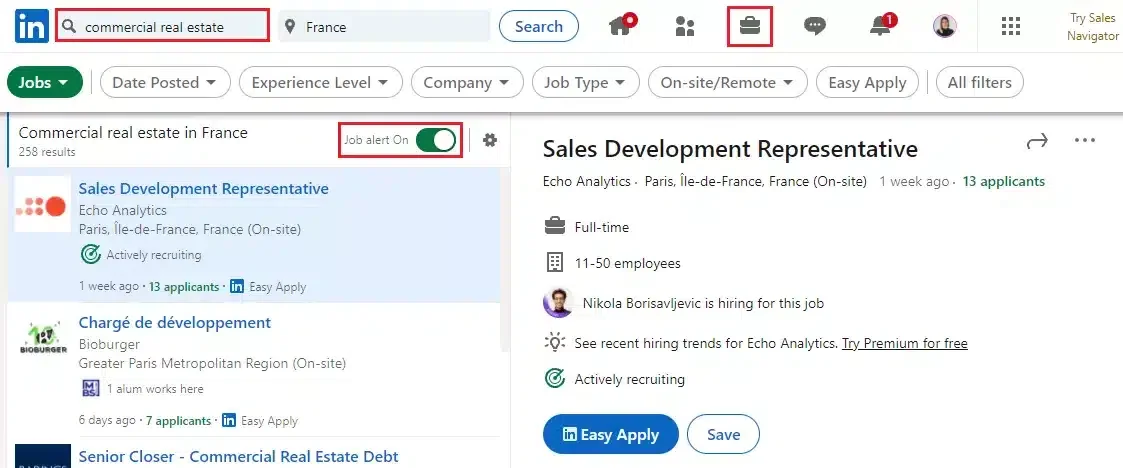Expand the Date Posted filter
This screenshot has height=468, width=1123.
[165, 82]
